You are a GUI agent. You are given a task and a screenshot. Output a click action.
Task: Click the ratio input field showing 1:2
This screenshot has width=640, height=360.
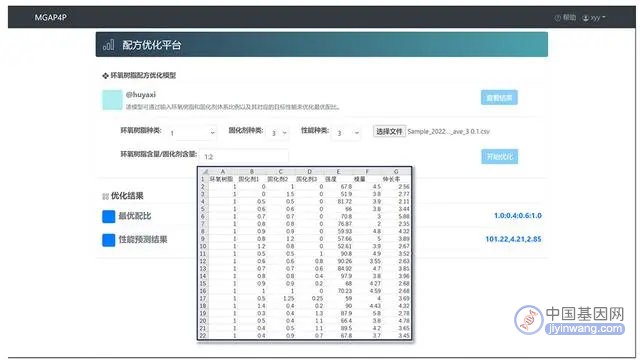(244, 156)
